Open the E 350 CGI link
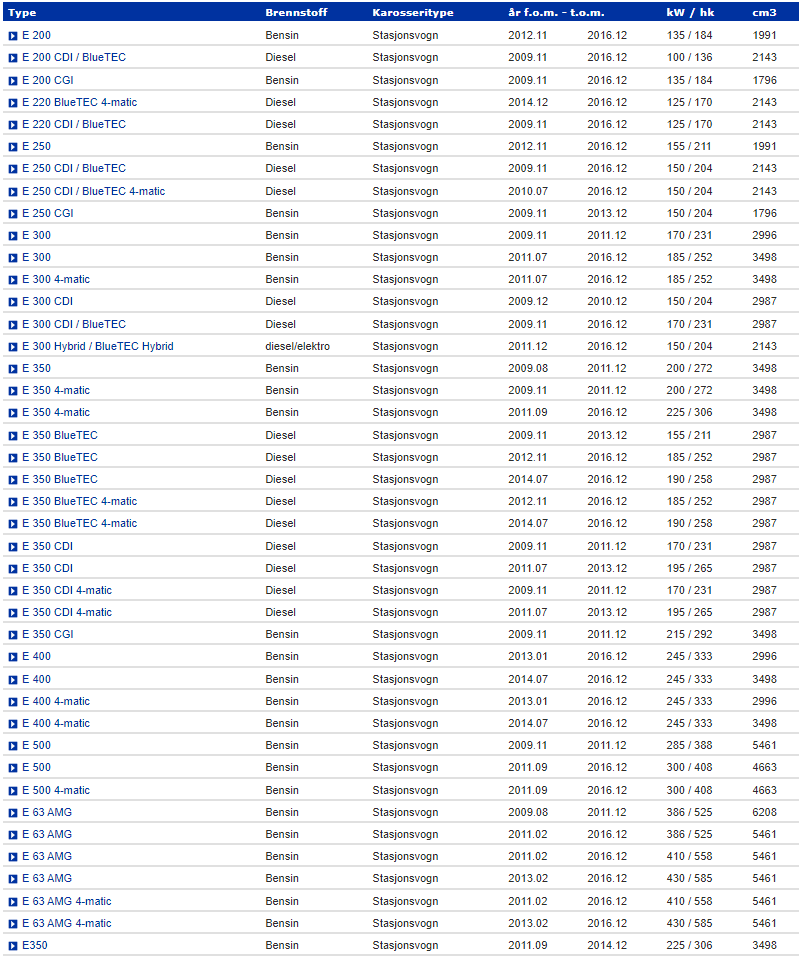 pyautogui.click(x=48, y=634)
